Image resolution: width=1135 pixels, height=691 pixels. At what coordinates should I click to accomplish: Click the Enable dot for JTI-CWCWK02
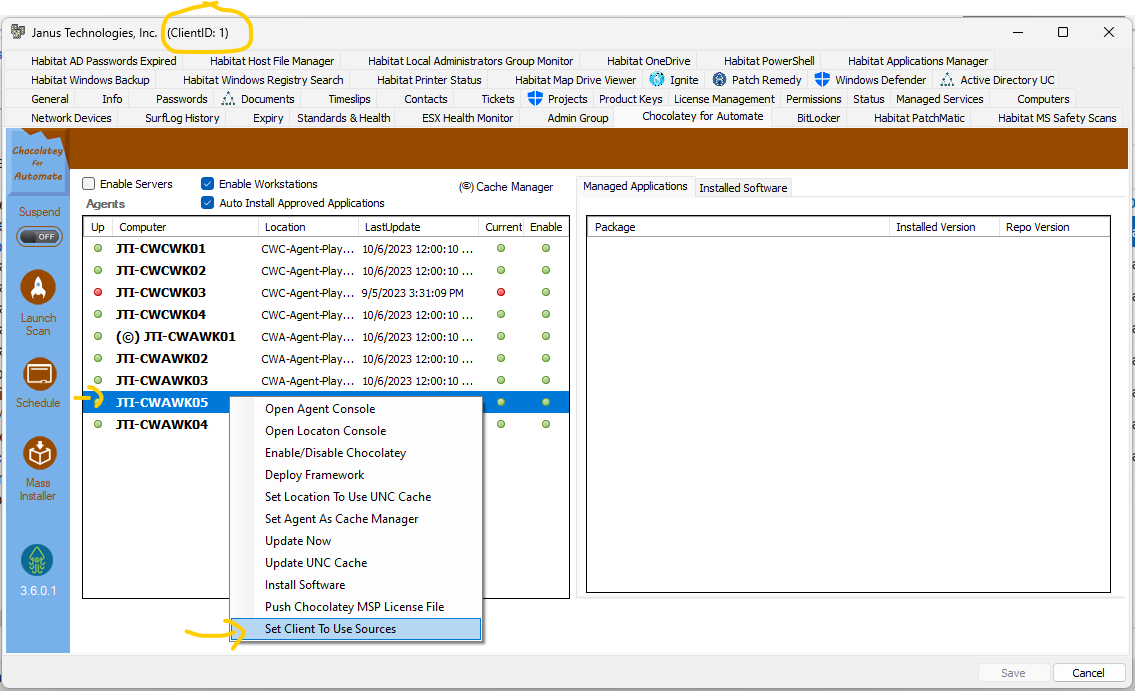[546, 271]
